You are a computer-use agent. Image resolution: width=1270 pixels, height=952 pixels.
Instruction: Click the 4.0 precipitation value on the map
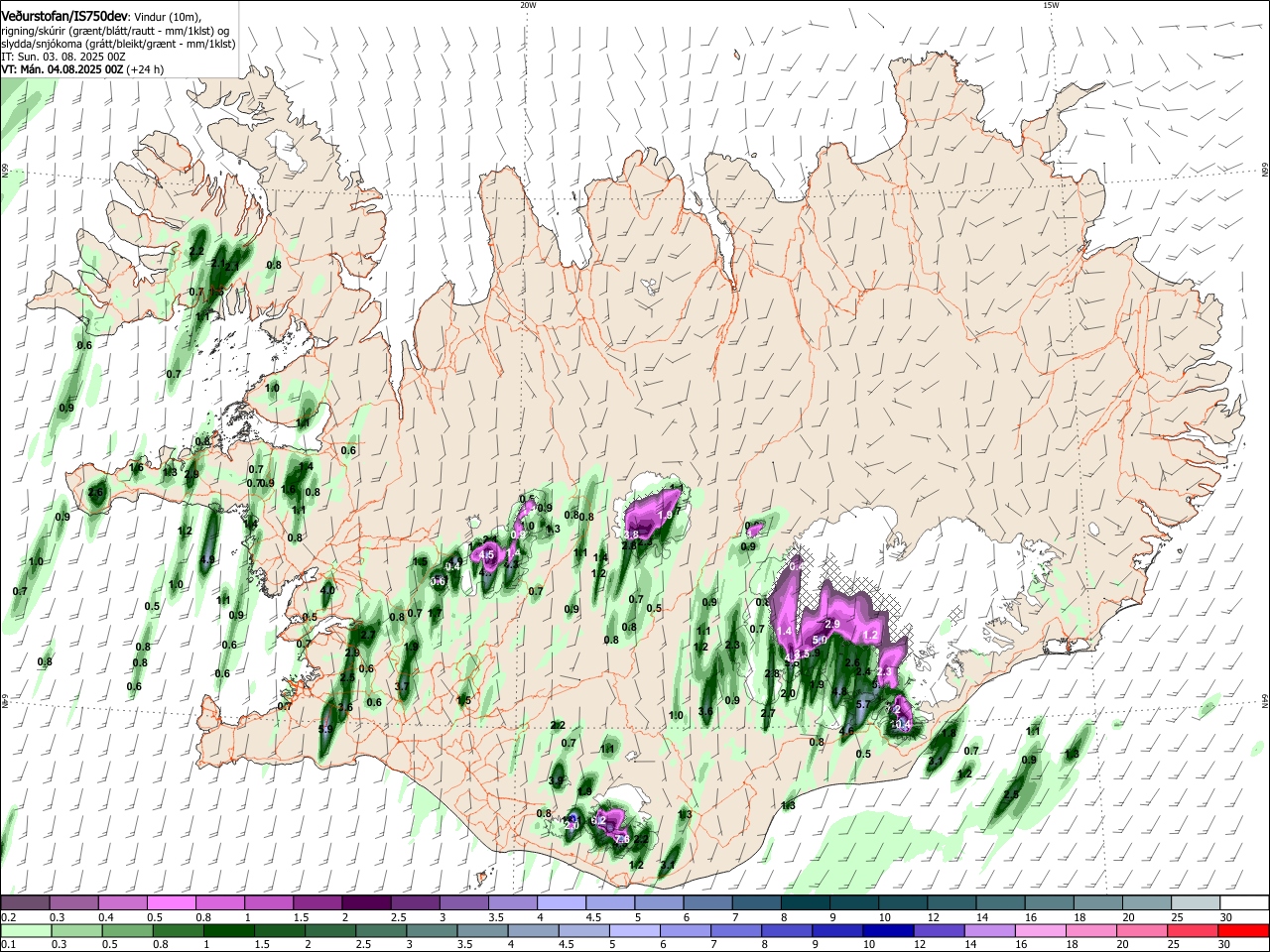tap(327, 590)
